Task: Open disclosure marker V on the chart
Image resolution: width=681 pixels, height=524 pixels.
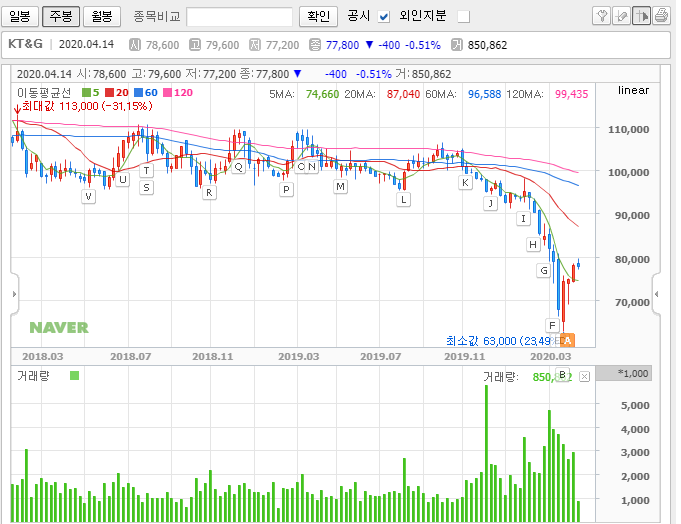Action: (89, 196)
